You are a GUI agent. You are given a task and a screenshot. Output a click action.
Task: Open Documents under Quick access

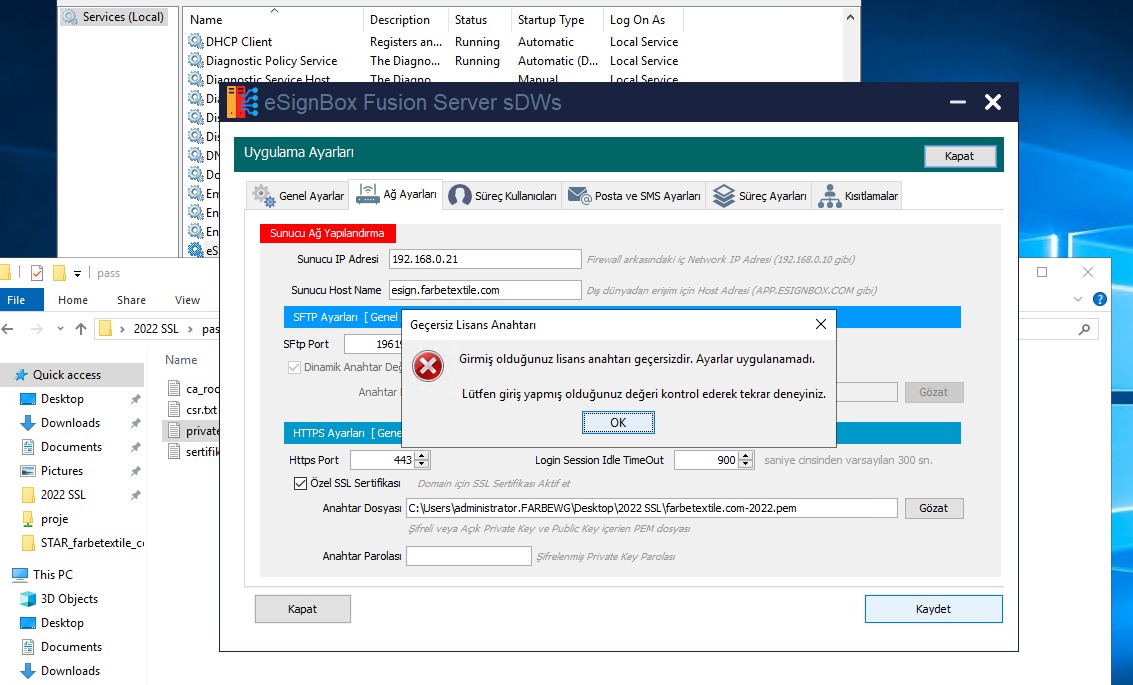point(71,447)
